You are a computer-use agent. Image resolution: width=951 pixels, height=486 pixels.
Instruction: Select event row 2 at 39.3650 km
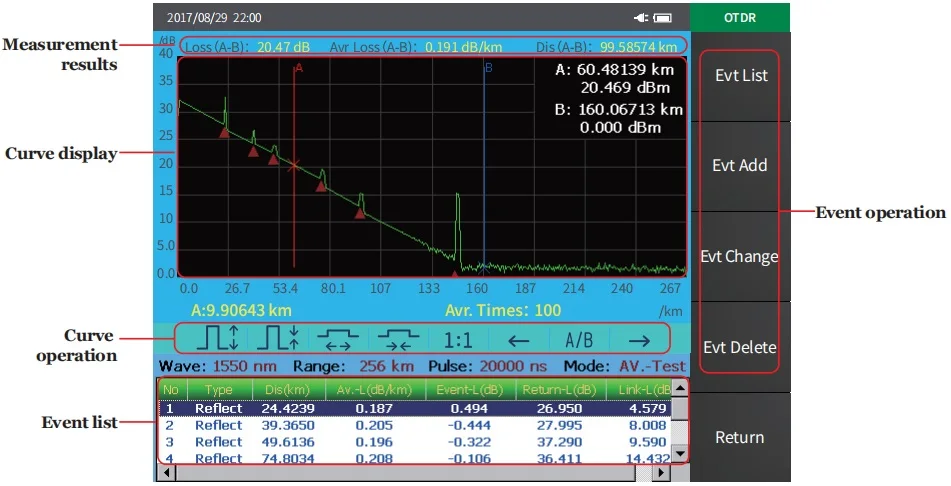415,425
